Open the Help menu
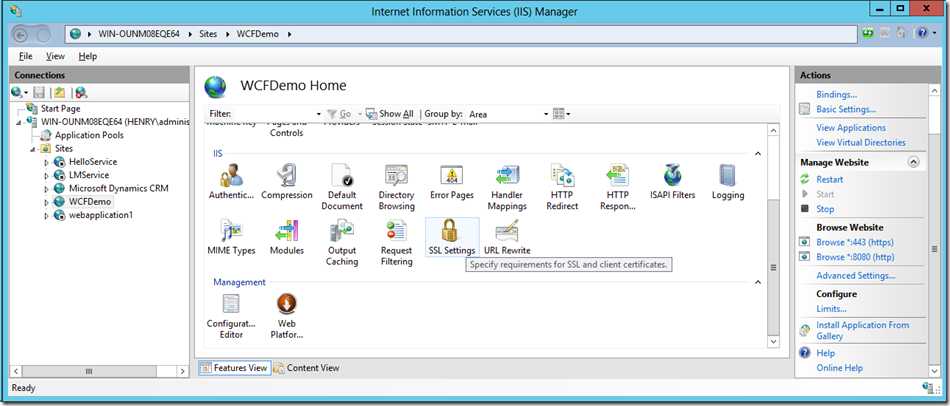The image size is (950, 406). [87, 56]
